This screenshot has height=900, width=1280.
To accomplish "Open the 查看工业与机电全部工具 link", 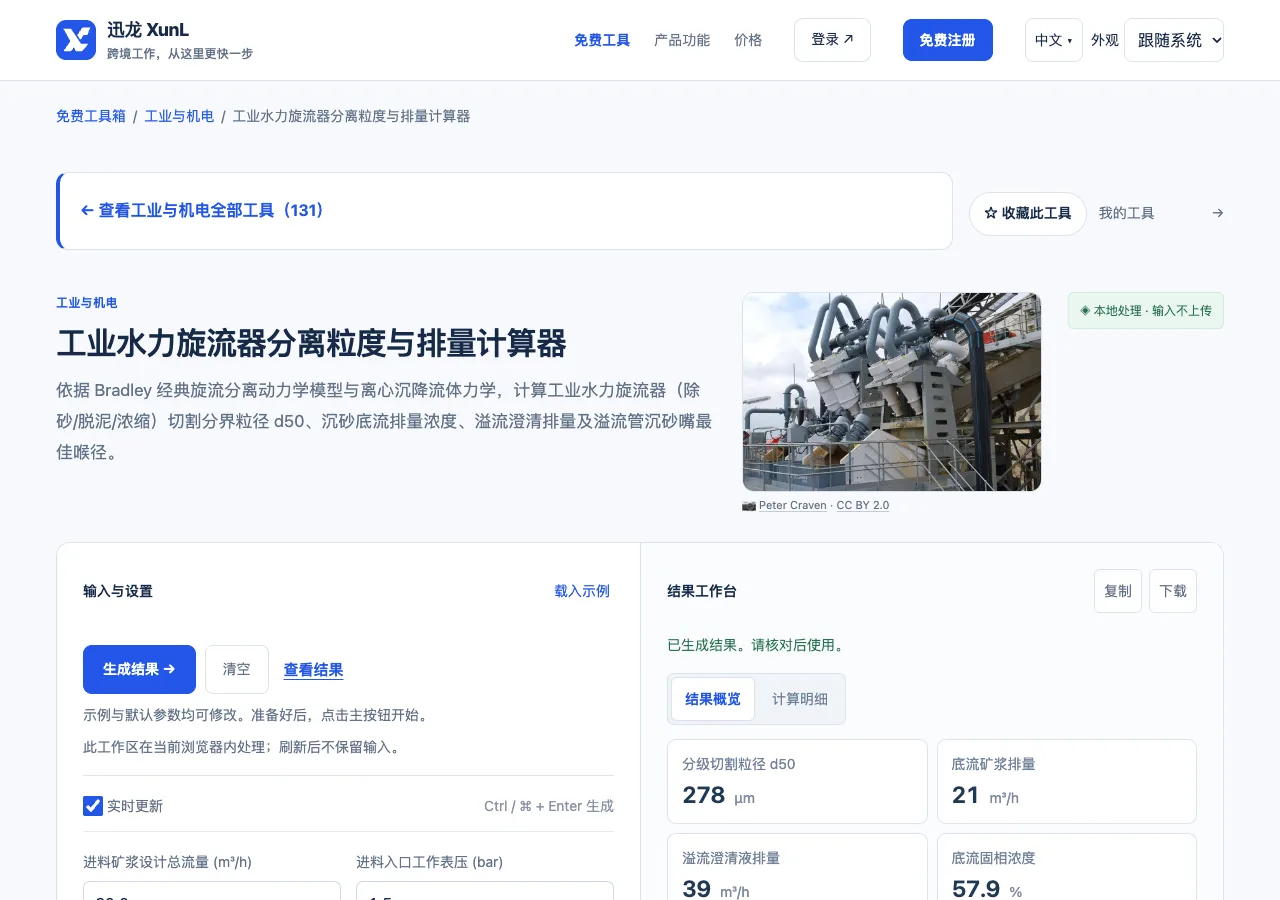I will coord(203,211).
